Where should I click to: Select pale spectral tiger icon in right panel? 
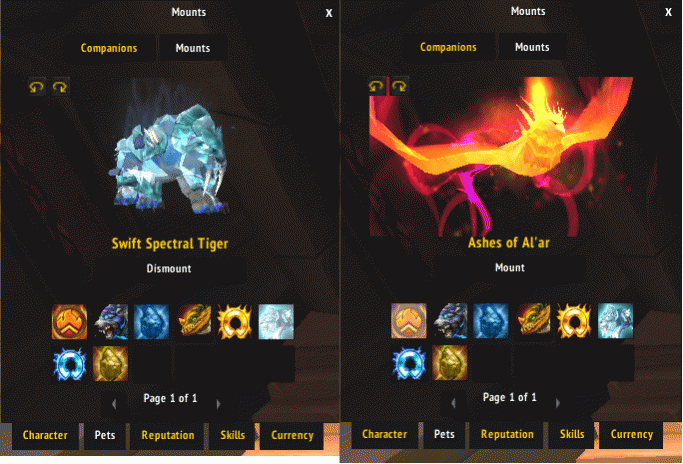coord(615,321)
